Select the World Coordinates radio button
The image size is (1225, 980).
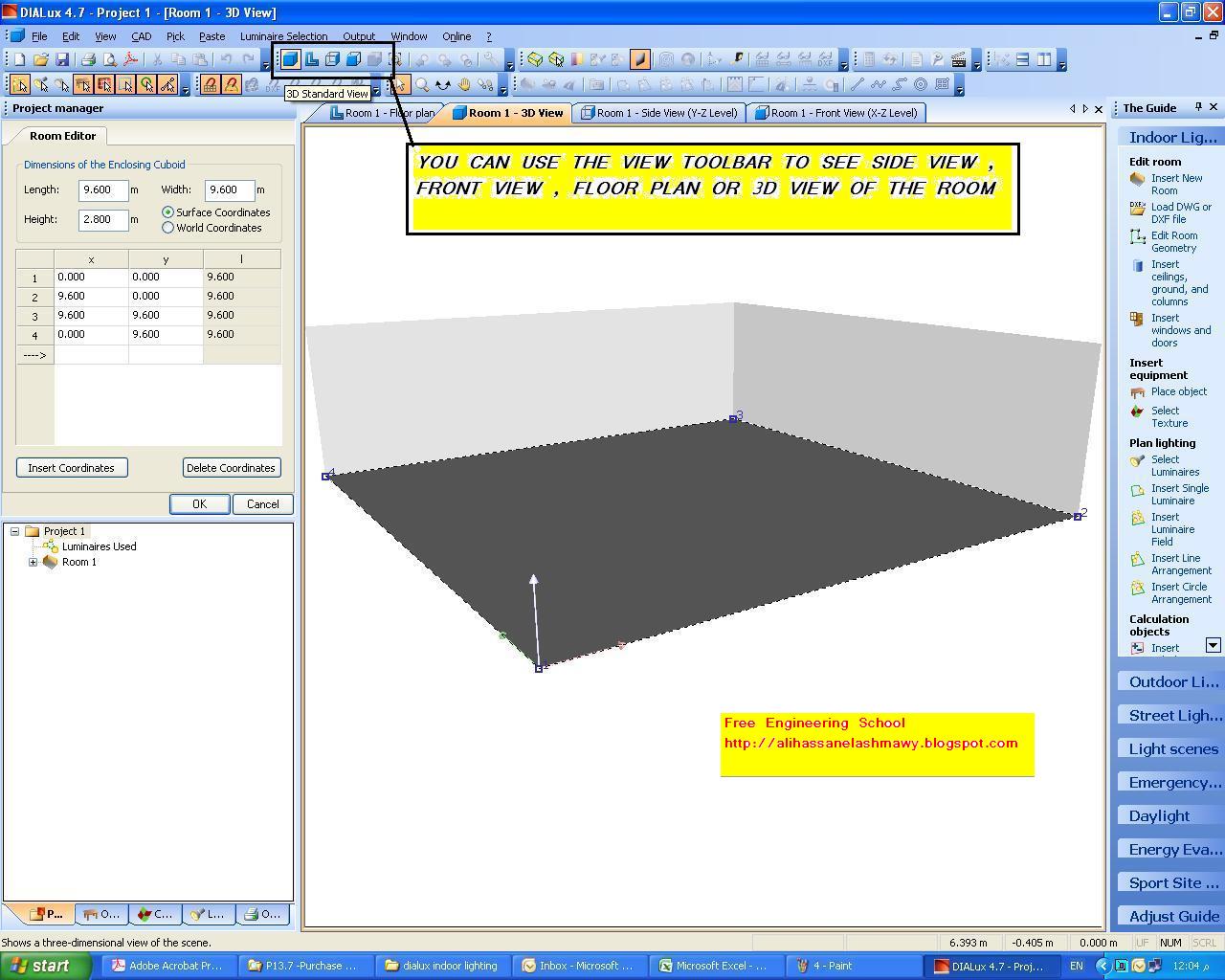pos(168,227)
